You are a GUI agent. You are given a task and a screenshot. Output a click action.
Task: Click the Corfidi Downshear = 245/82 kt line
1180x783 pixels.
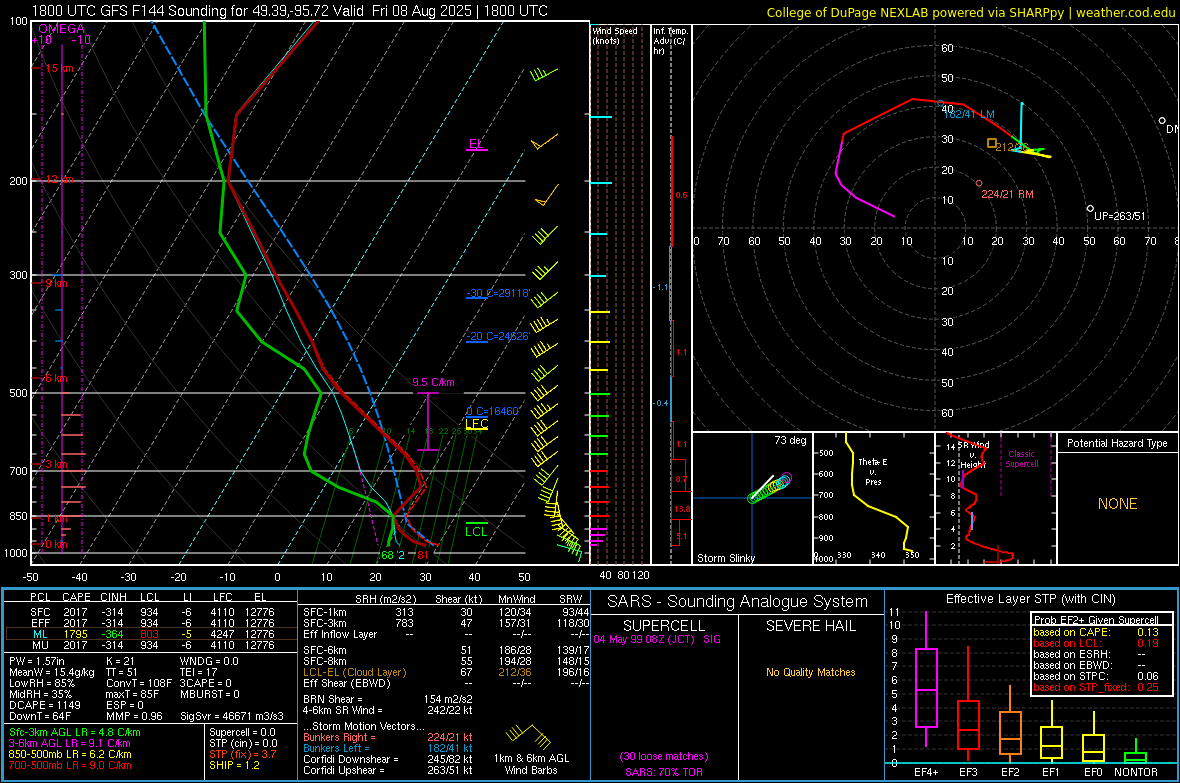click(x=388, y=760)
